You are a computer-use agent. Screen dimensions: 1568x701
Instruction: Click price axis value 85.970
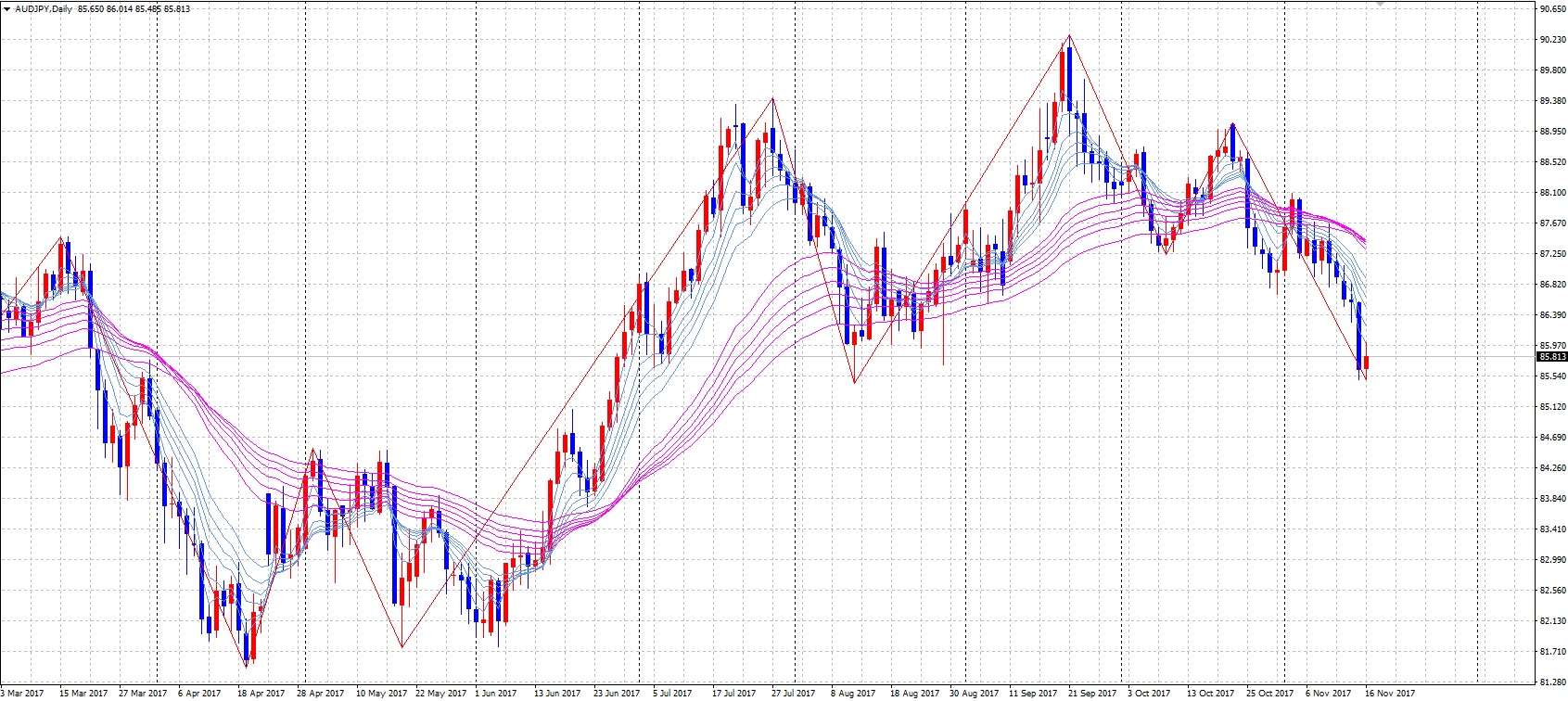pyautogui.click(x=1553, y=346)
